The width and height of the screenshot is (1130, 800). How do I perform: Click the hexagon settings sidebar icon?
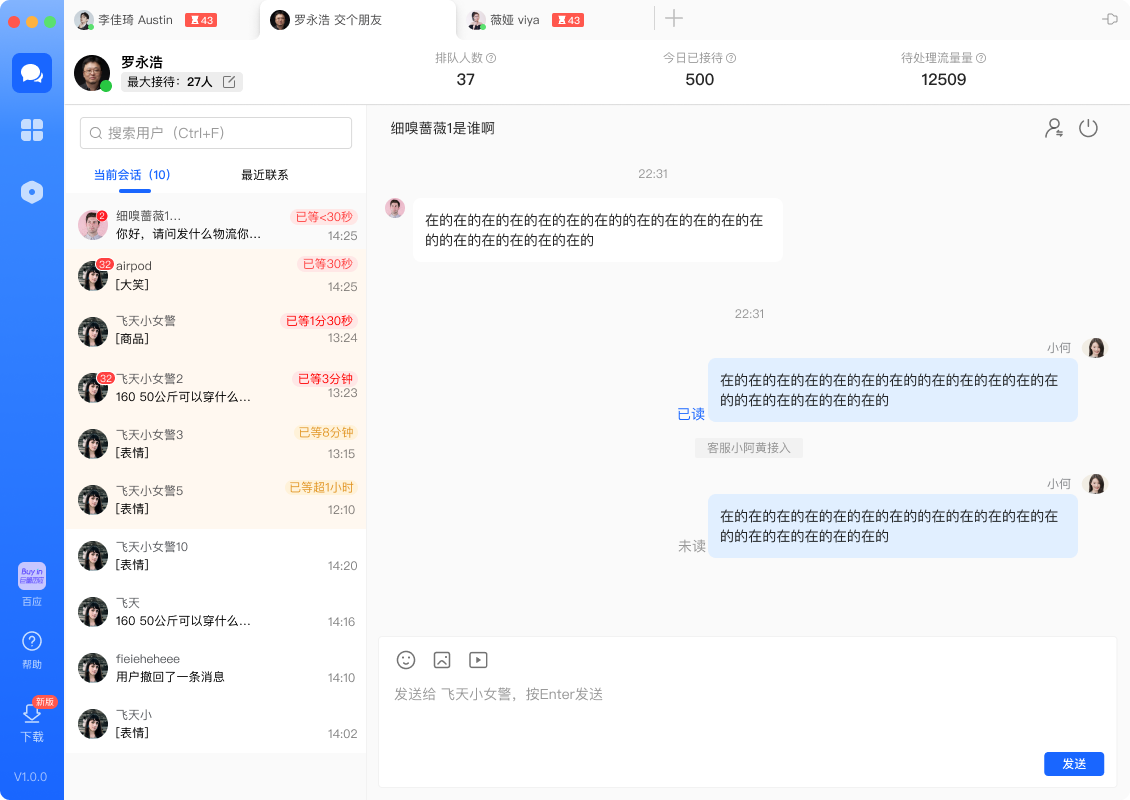click(x=32, y=192)
